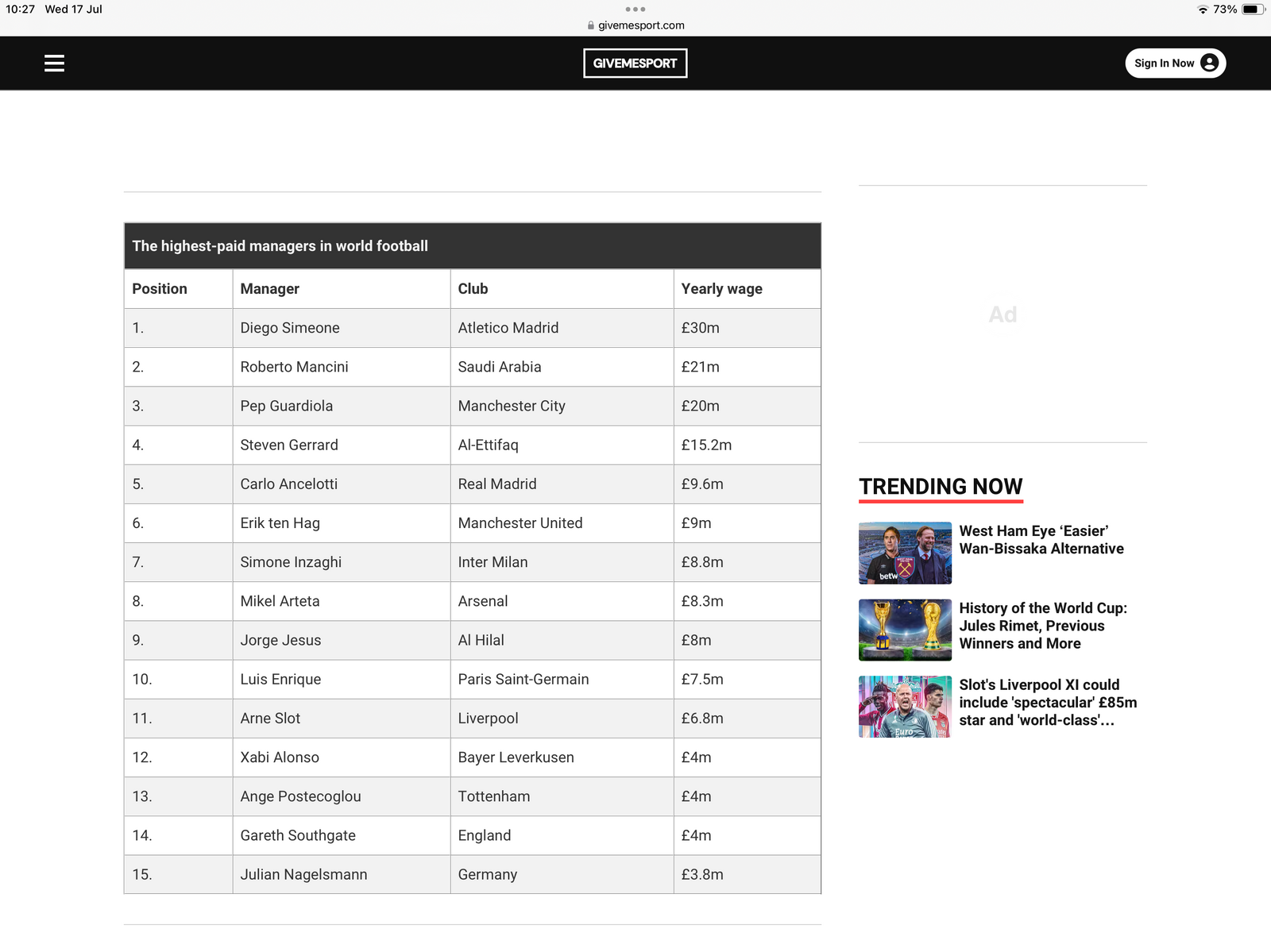Screen dimensions: 1271x952
Task: Select the Manchester City club cell
Action: click(512, 407)
